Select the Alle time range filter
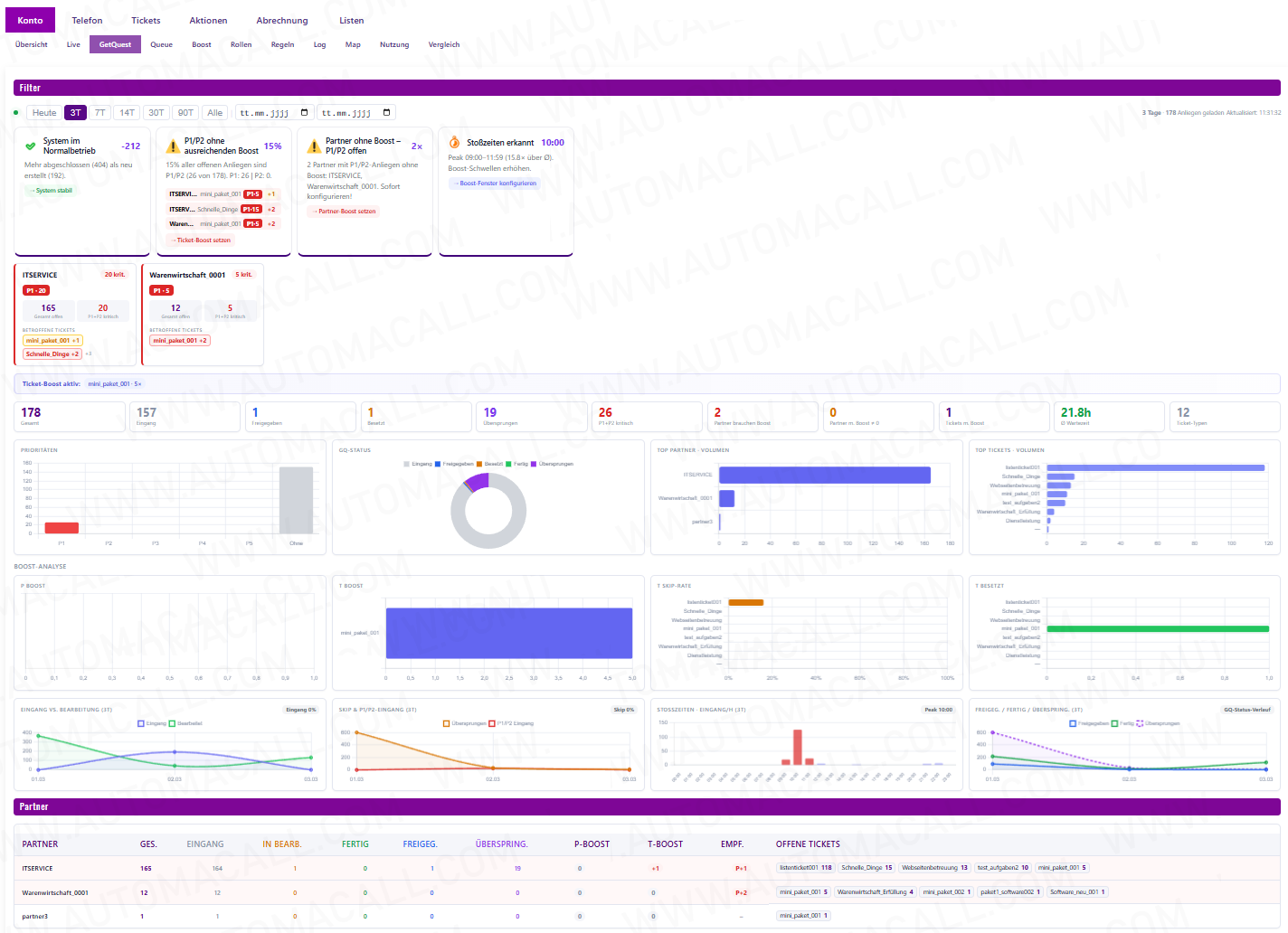This screenshot has height=933, width=1288. 214,113
